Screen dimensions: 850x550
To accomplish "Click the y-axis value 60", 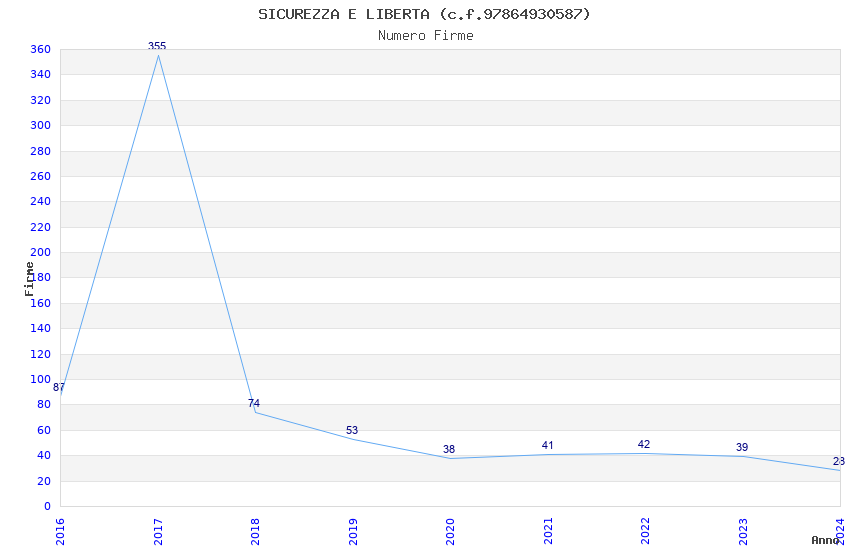I will (44, 430).
